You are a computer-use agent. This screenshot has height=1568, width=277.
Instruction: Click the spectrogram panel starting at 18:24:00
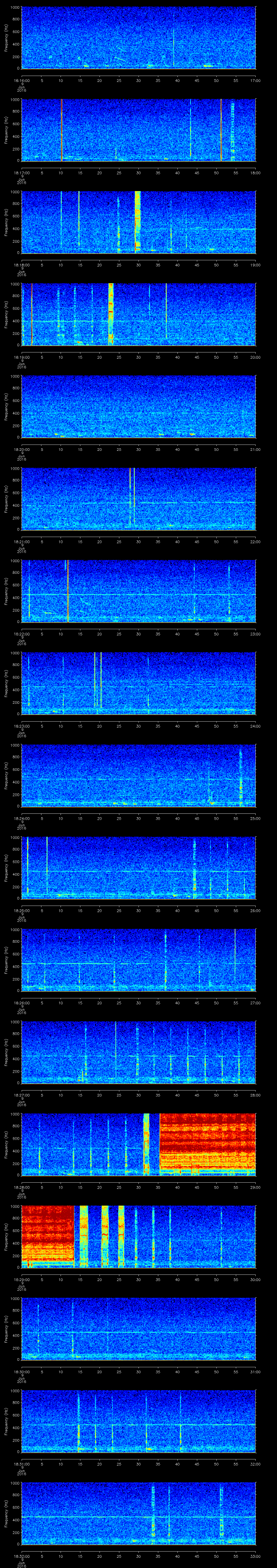[139, 775]
